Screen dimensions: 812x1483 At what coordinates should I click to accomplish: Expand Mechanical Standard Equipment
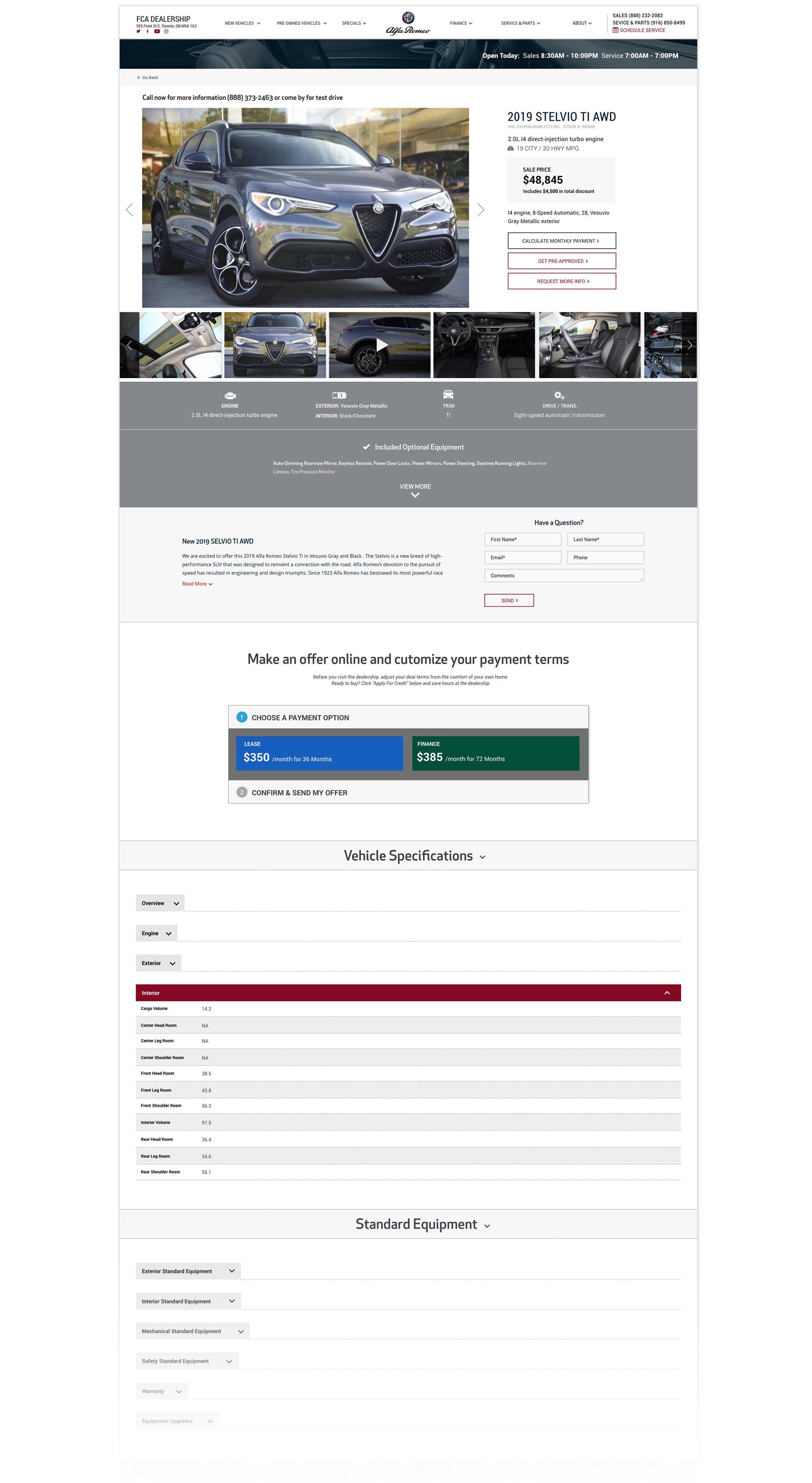click(193, 1331)
